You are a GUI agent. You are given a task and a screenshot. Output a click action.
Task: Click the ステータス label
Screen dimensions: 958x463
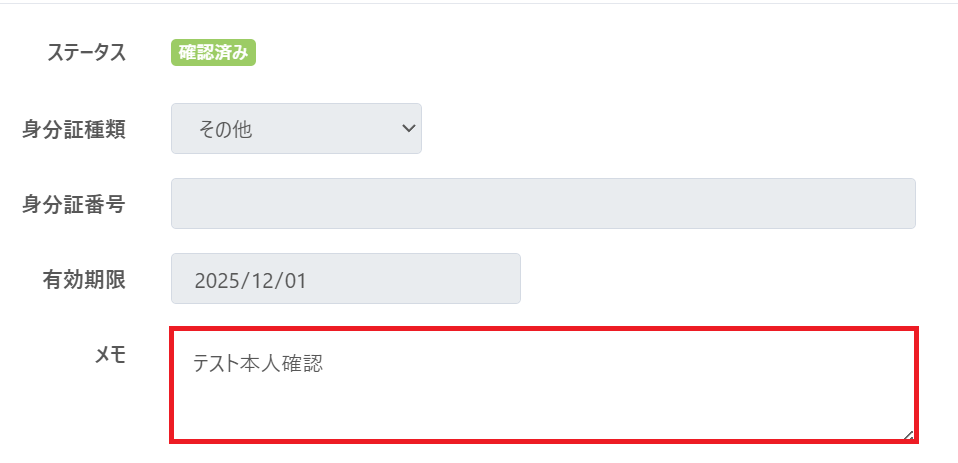[x=87, y=53]
